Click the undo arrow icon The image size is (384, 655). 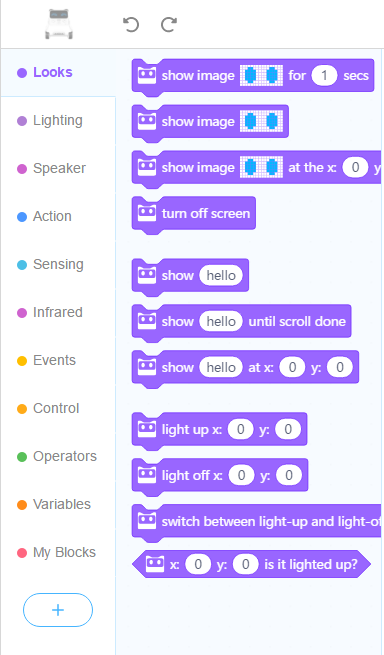click(131, 24)
